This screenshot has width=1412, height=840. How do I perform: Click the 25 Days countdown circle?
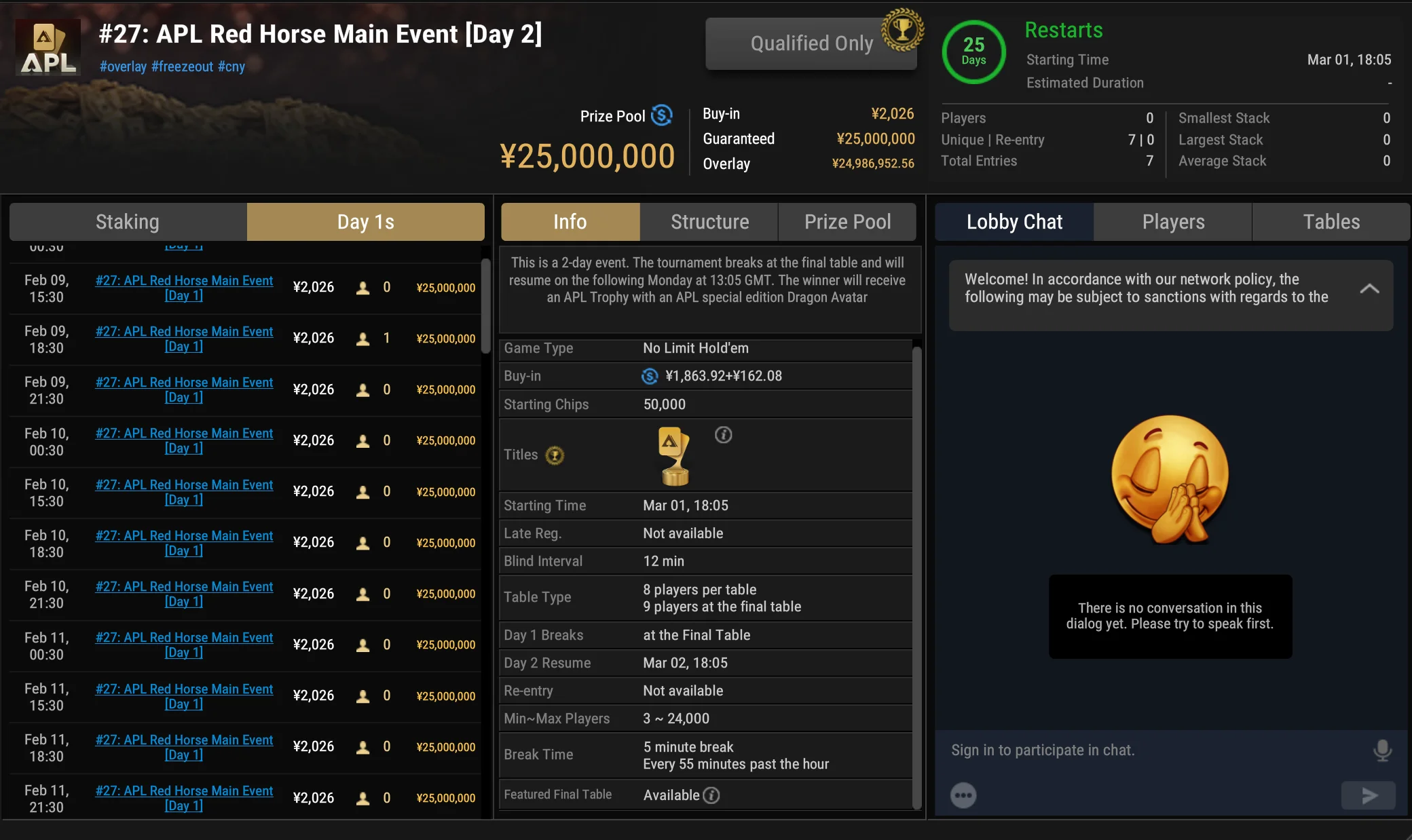[973, 52]
